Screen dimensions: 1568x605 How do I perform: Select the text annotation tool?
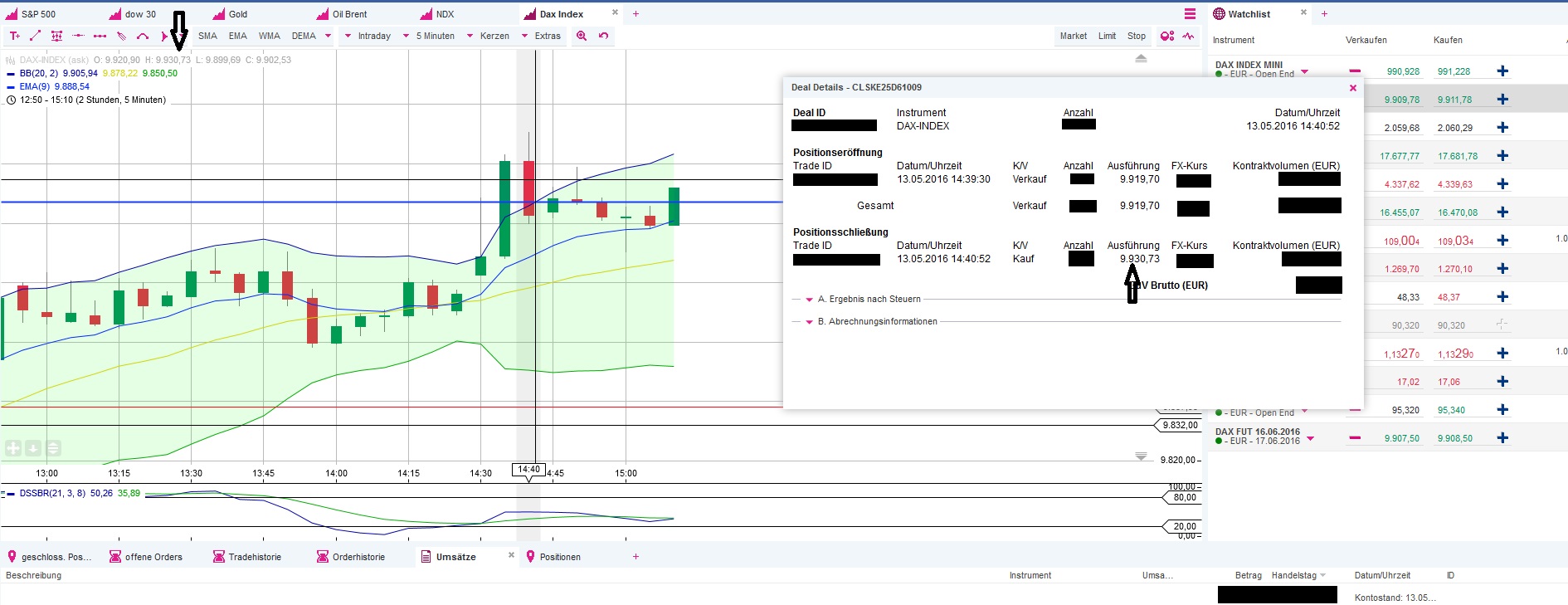pos(14,36)
